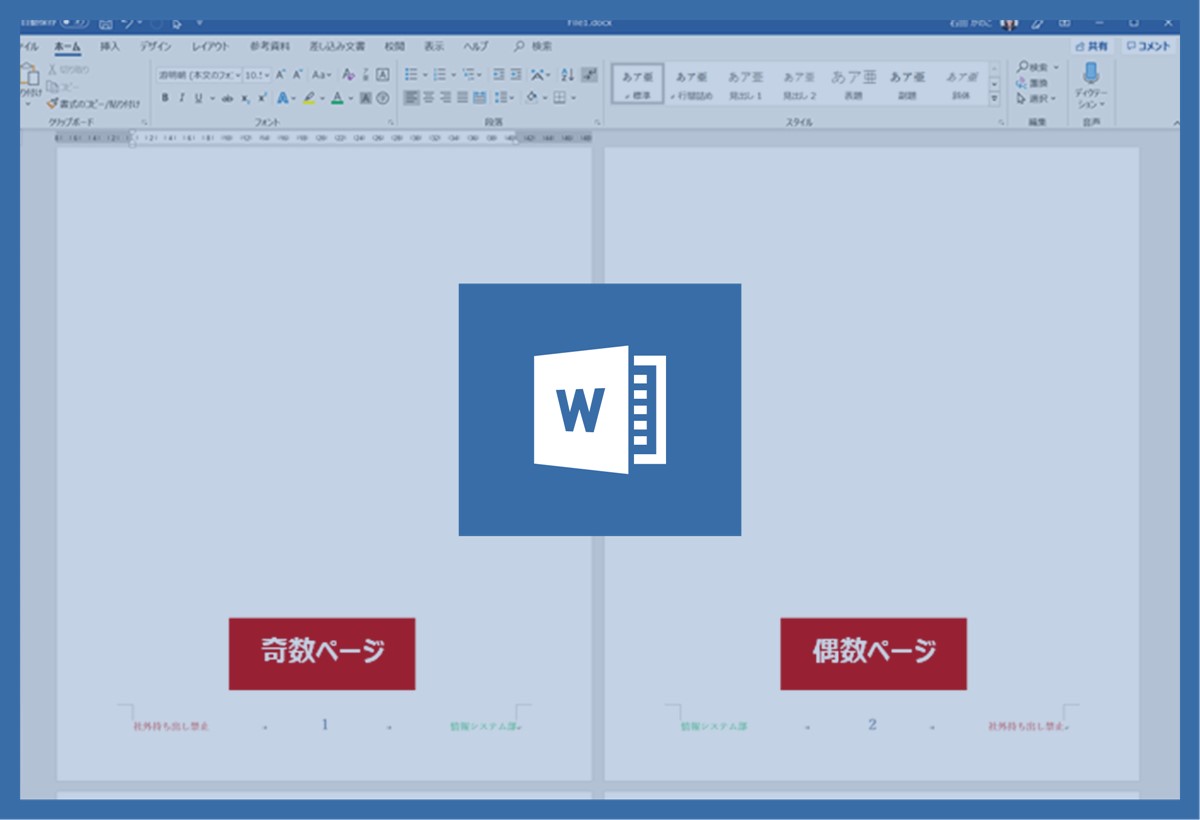Open the font size dropdown
The width and height of the screenshot is (1200, 820).
[x=267, y=75]
